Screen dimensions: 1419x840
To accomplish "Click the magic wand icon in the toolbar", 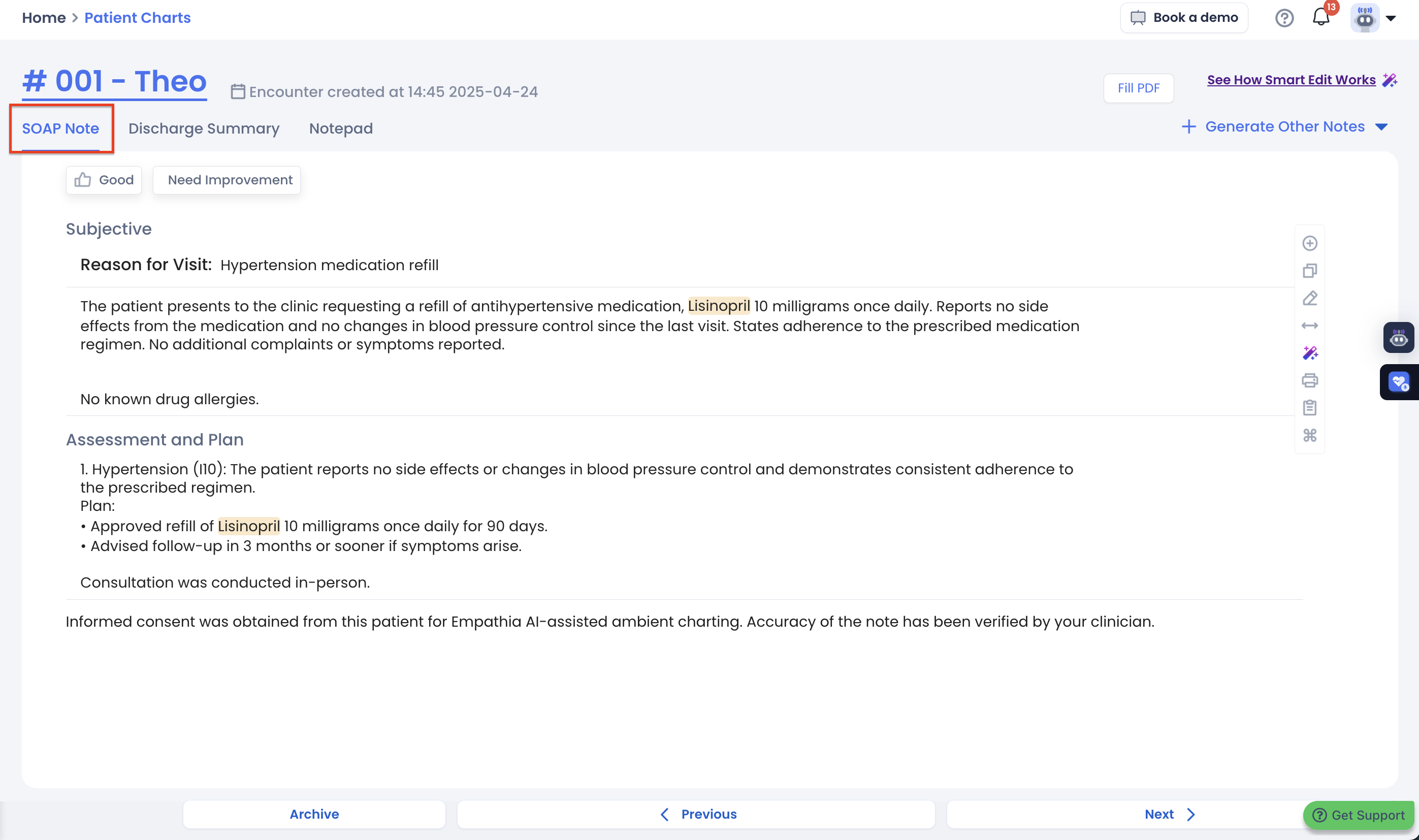I will click(x=1309, y=353).
